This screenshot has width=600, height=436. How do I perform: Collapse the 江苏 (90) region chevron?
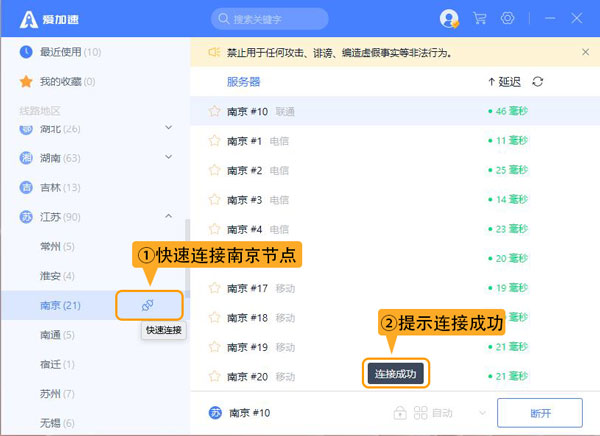point(168,216)
